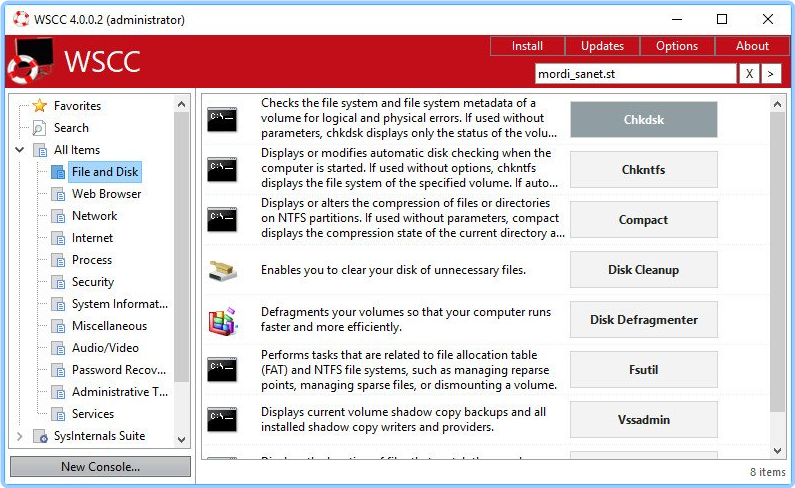Select the Web Browser category
Image resolution: width=795 pixels, height=488 pixels.
click(x=106, y=194)
